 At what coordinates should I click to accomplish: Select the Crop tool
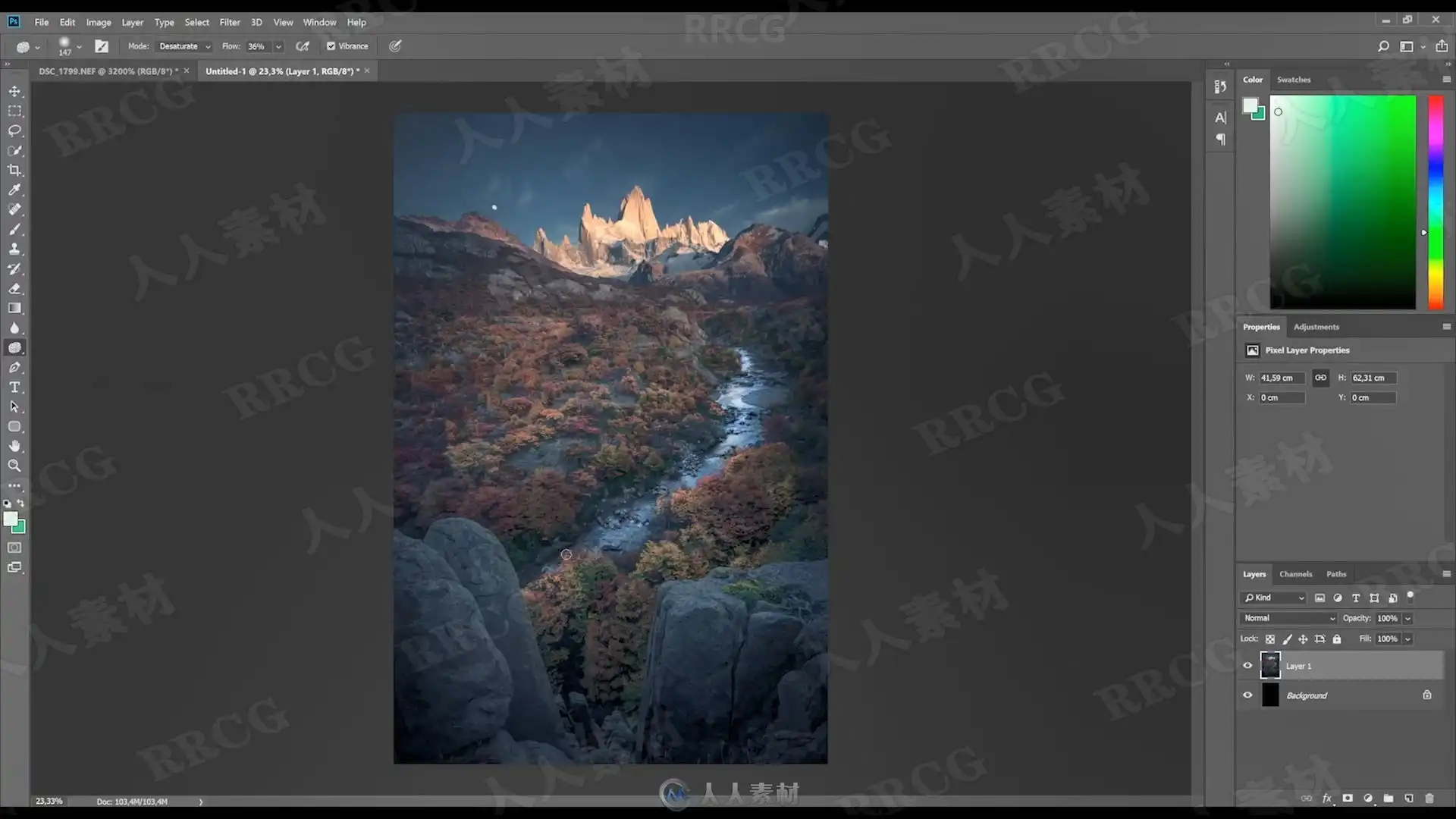14,170
